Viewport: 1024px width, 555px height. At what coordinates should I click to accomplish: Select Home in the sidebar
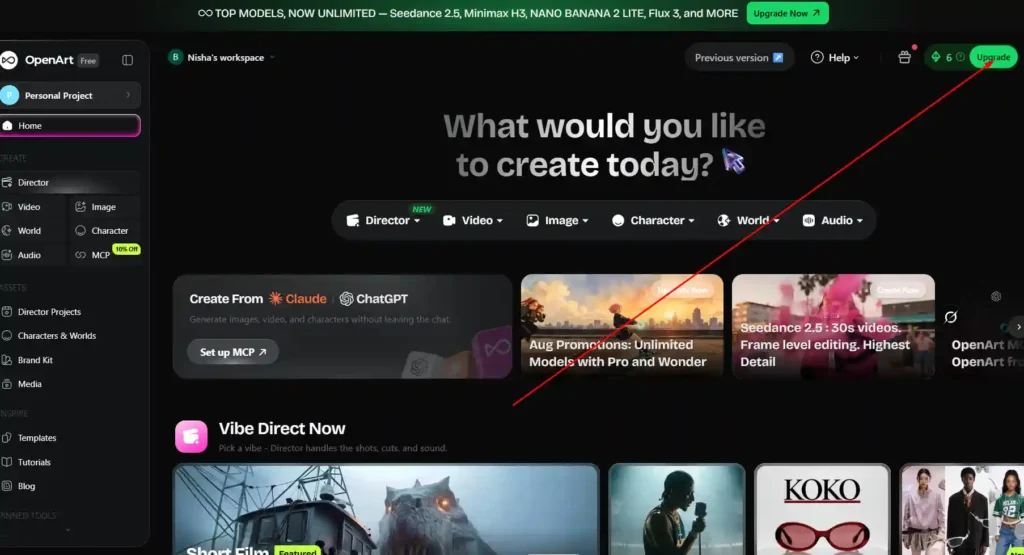tap(70, 125)
